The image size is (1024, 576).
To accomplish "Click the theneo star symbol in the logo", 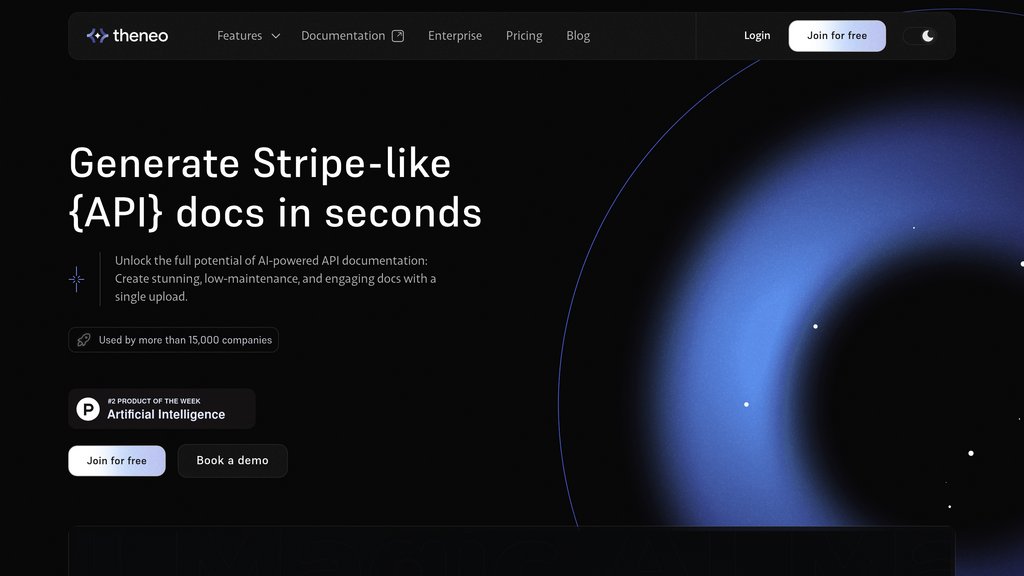I will tap(97, 35).
